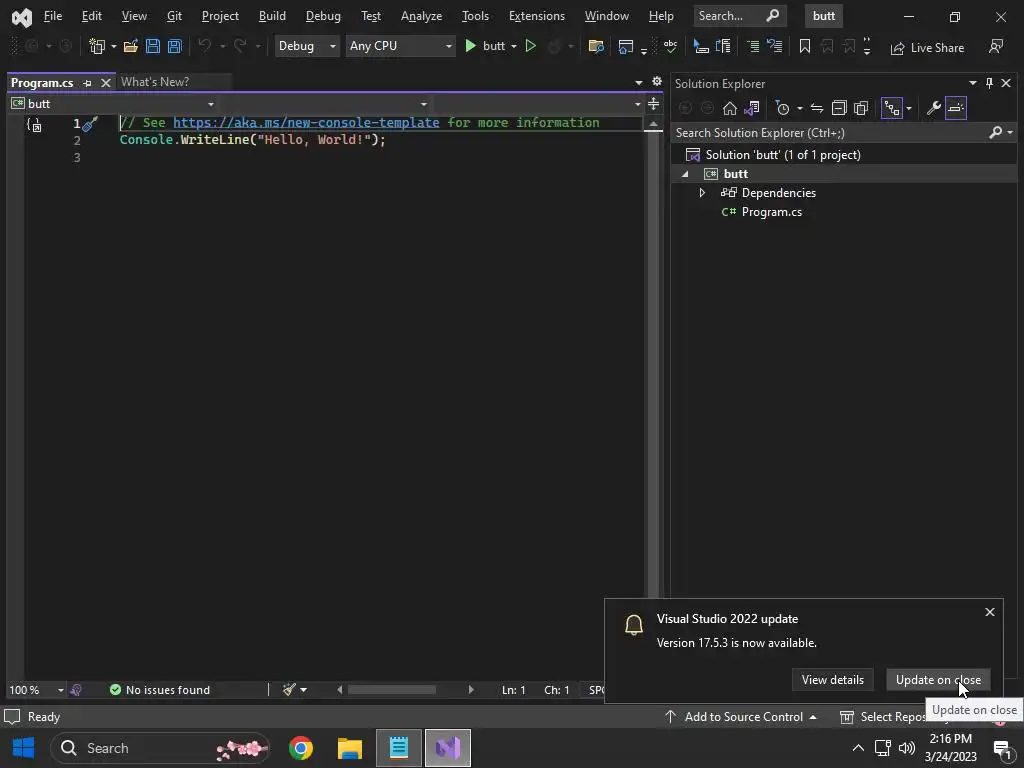Close the Program.cs tab

pos(106,83)
